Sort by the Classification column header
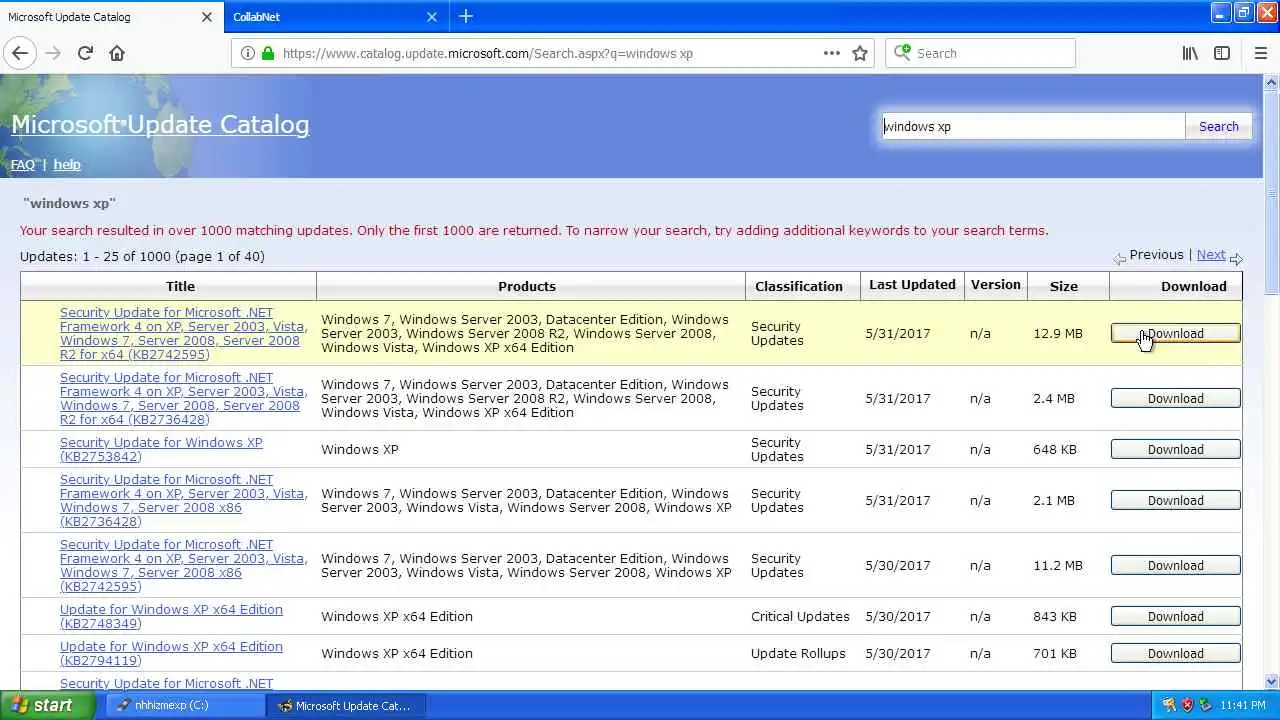Viewport: 1280px width, 720px height. 799,286
